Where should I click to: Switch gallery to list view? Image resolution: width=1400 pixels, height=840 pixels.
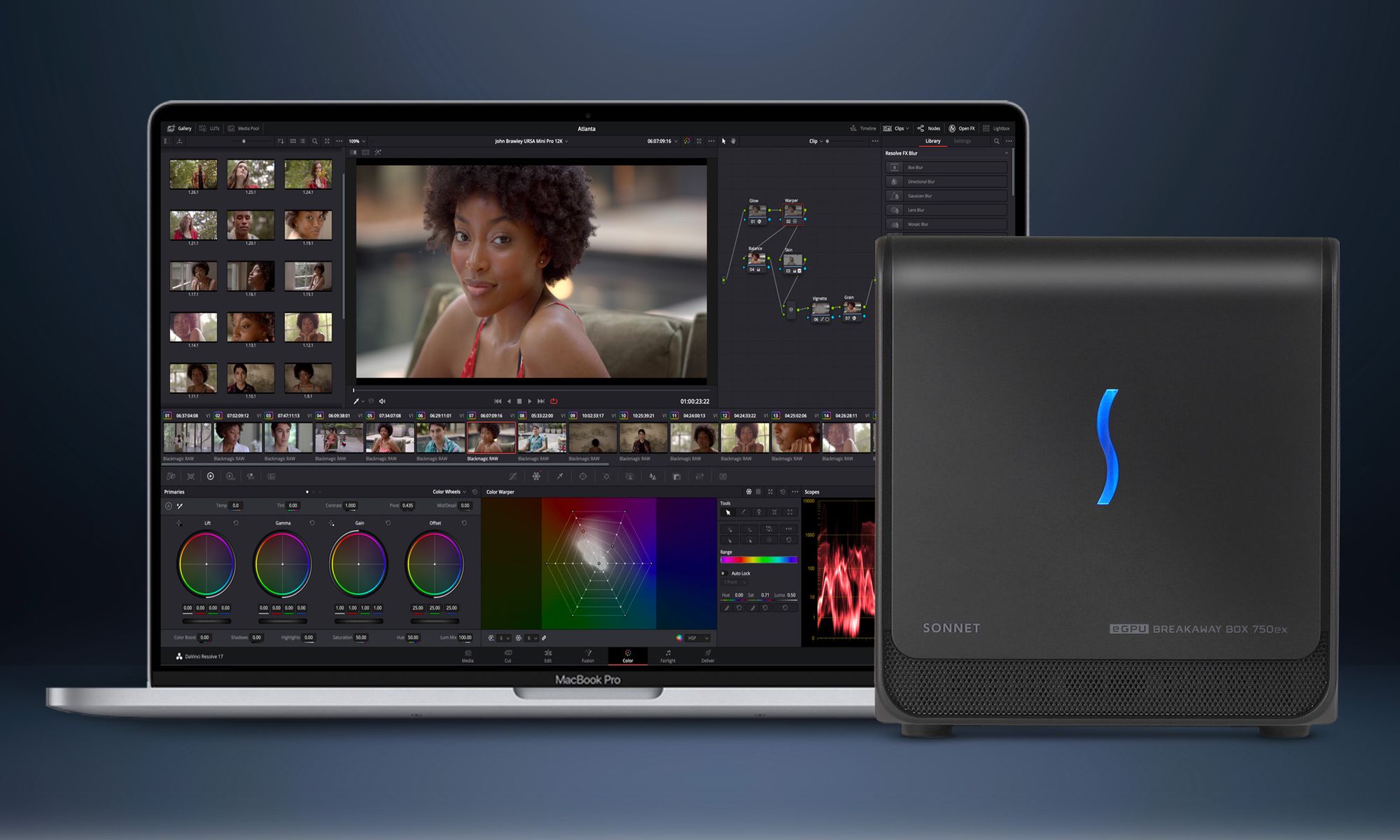point(302,141)
